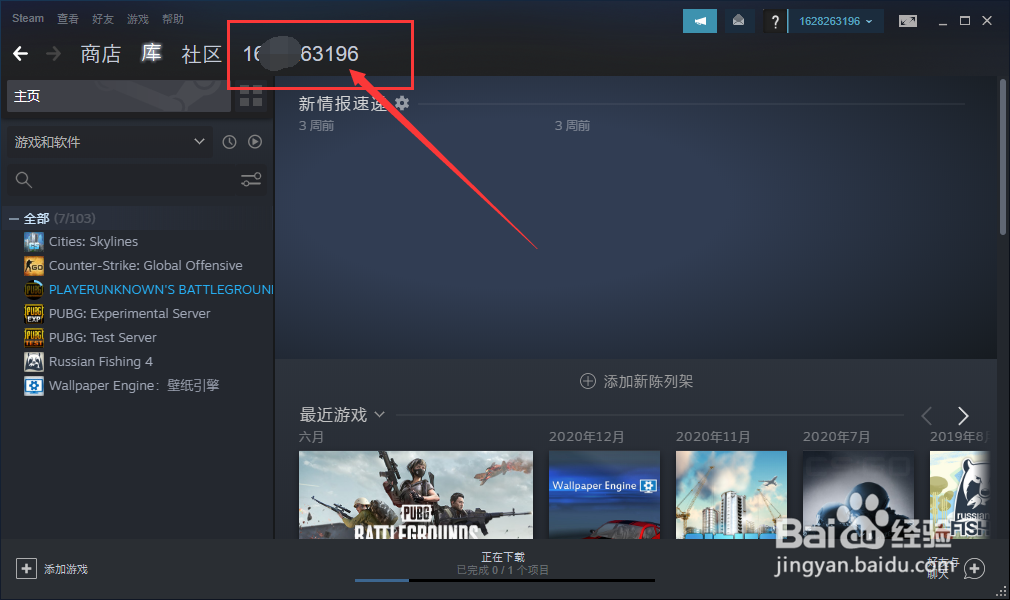This screenshot has width=1010, height=600.
Task: Click the 新情报速递 heading
Action: click(x=343, y=103)
